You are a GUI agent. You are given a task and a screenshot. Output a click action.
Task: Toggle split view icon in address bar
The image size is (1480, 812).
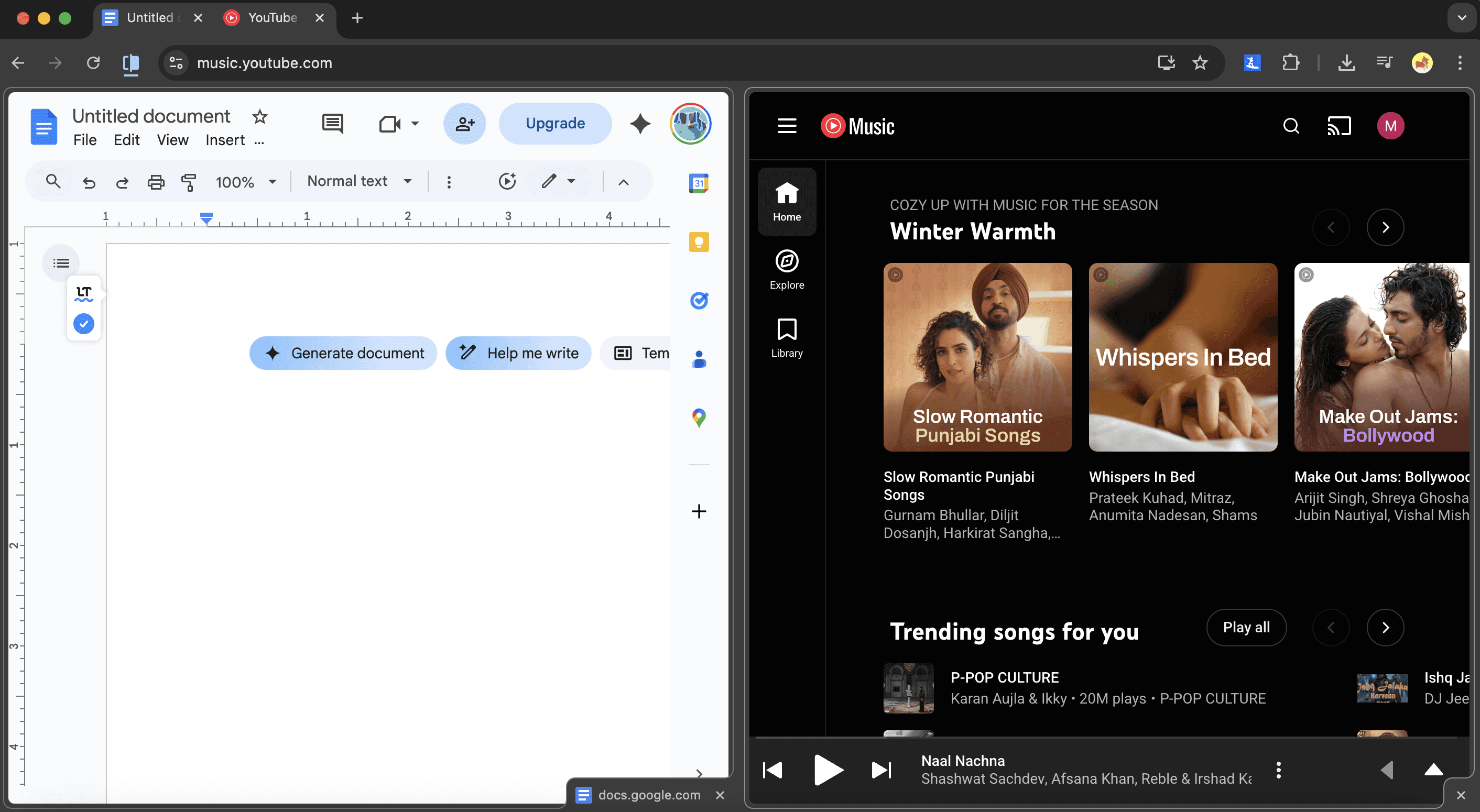(x=130, y=62)
